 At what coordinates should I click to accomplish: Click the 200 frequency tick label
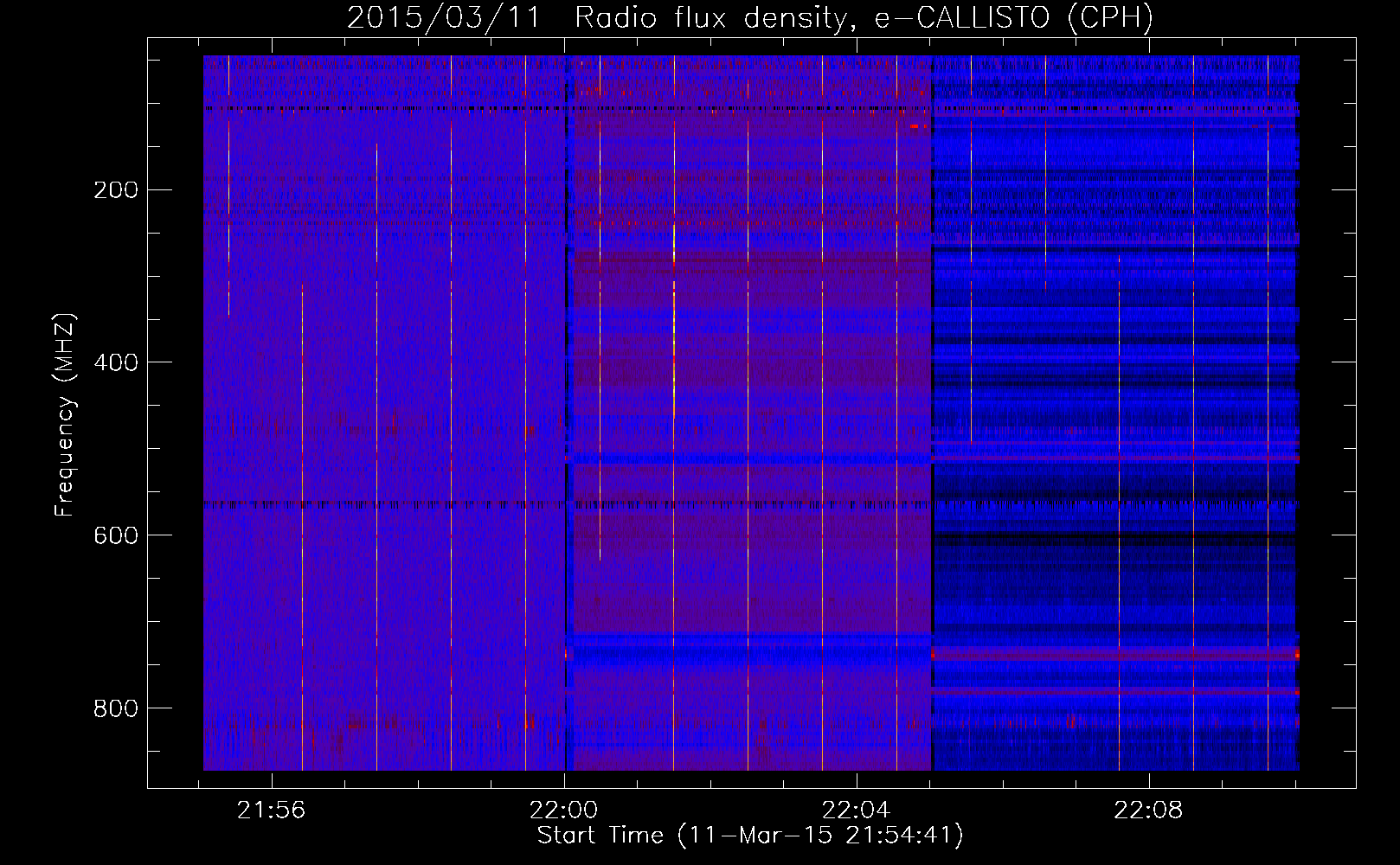click(116, 189)
